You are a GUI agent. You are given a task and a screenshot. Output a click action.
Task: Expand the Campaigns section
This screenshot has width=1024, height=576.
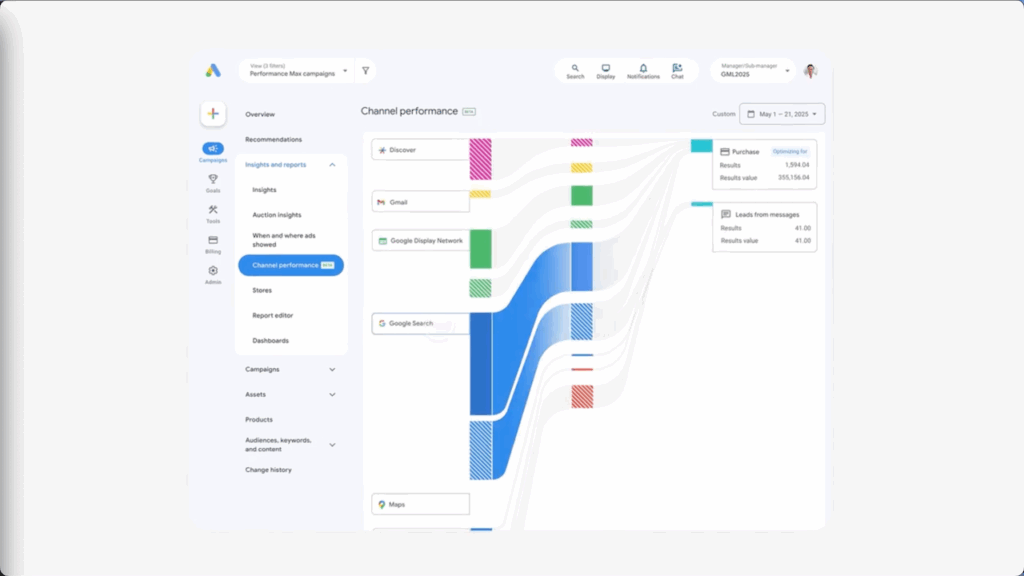332,369
